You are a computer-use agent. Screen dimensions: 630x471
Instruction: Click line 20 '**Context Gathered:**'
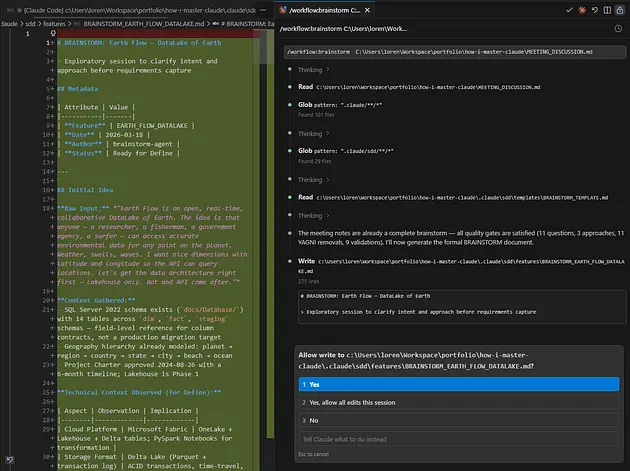(x=96, y=301)
